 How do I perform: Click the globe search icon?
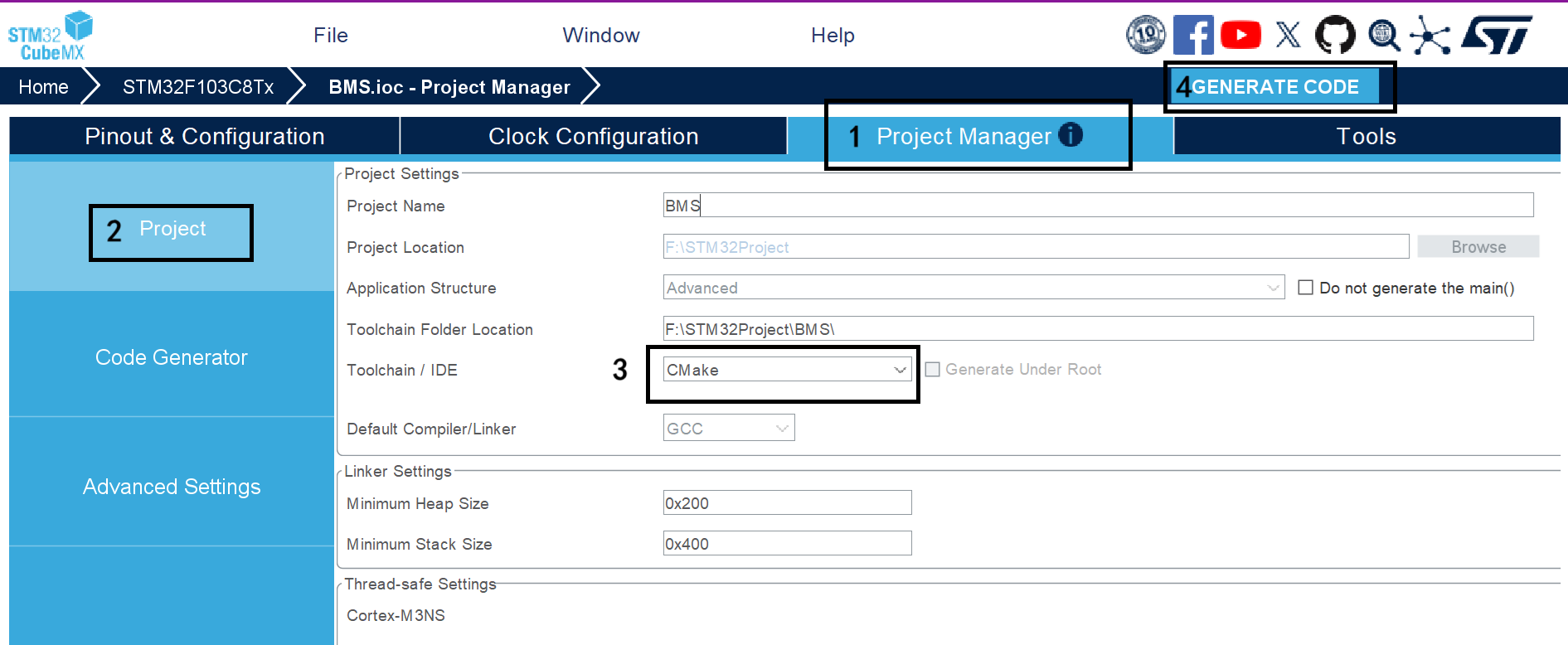(x=1383, y=36)
